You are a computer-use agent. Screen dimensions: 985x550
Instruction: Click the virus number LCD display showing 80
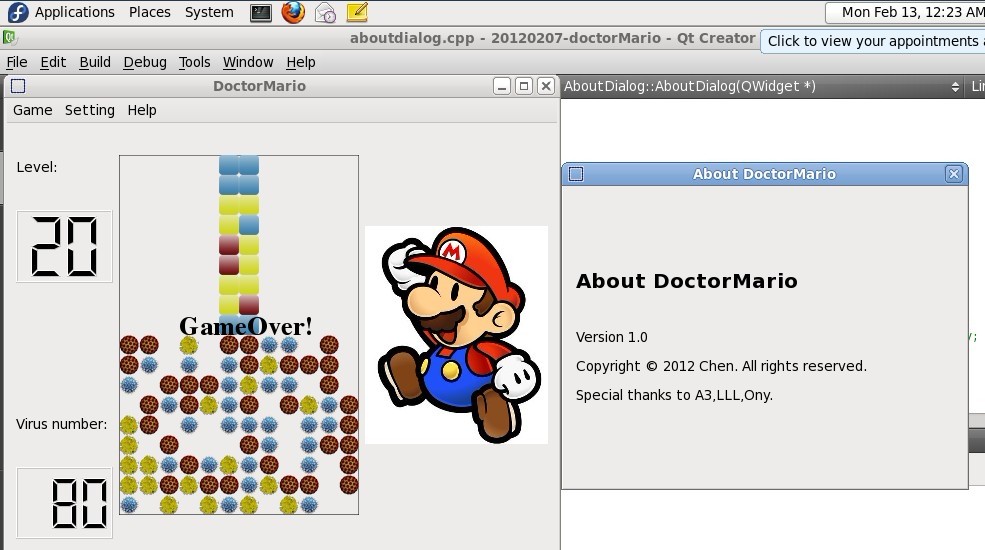click(x=65, y=503)
